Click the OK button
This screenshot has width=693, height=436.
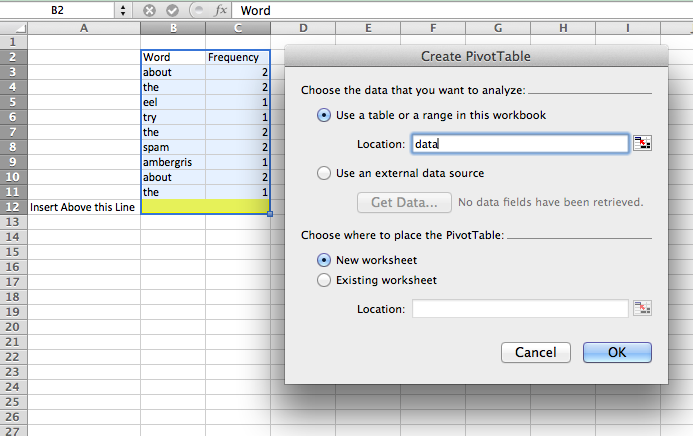tap(617, 352)
